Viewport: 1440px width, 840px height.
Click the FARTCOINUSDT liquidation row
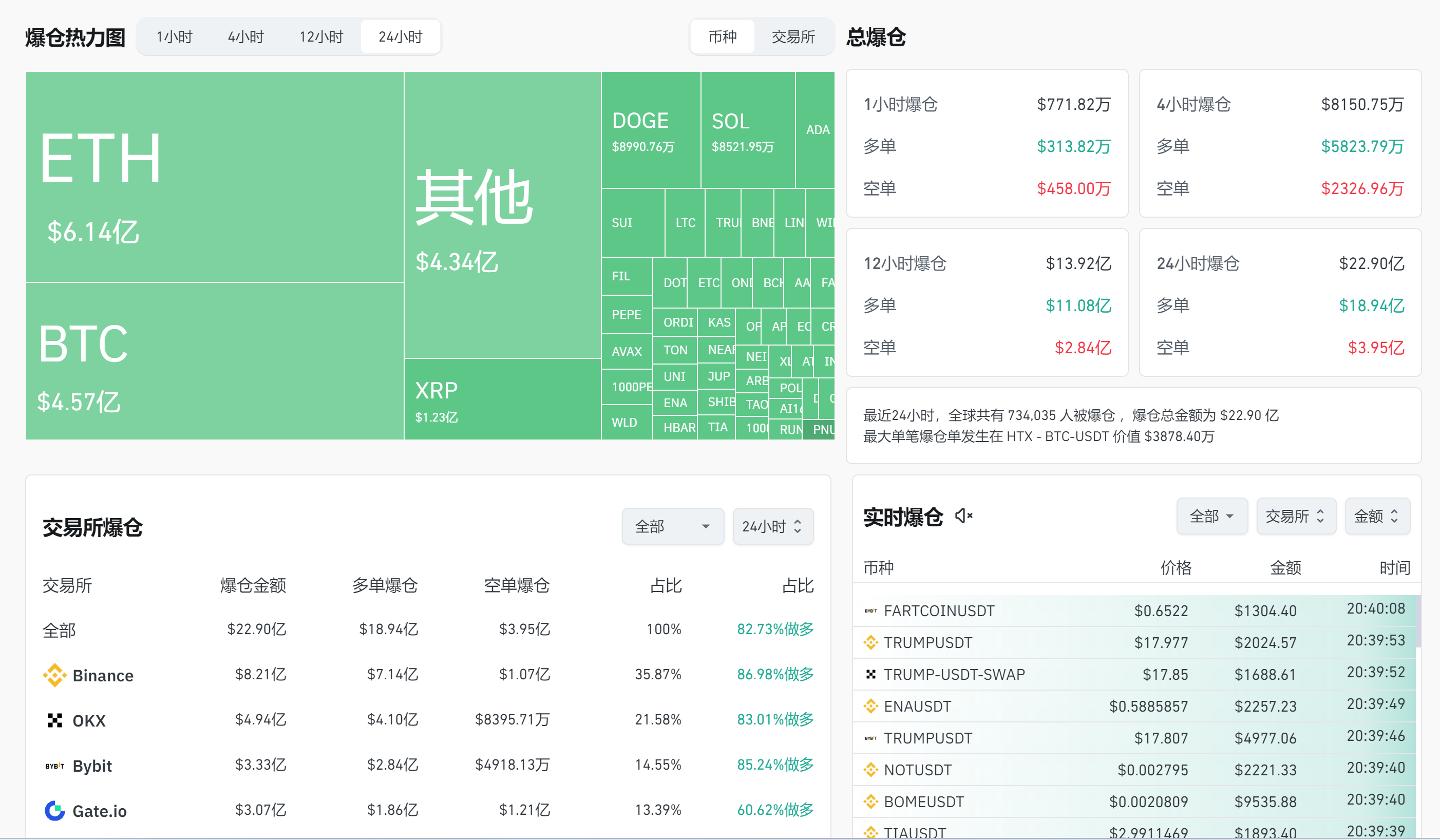1134,611
